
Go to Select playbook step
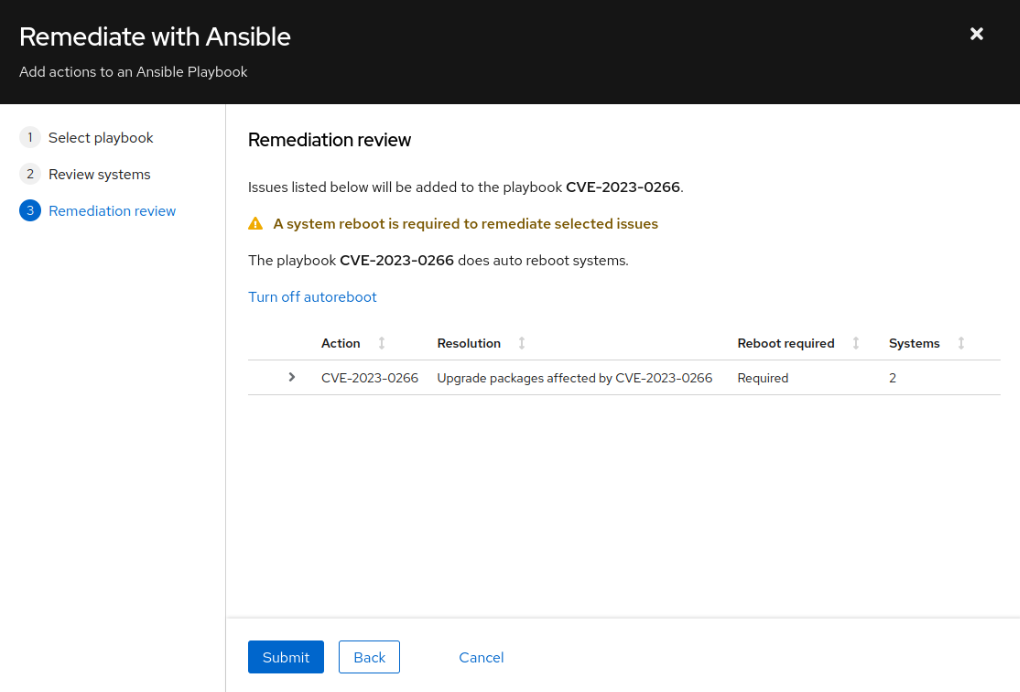tap(101, 138)
